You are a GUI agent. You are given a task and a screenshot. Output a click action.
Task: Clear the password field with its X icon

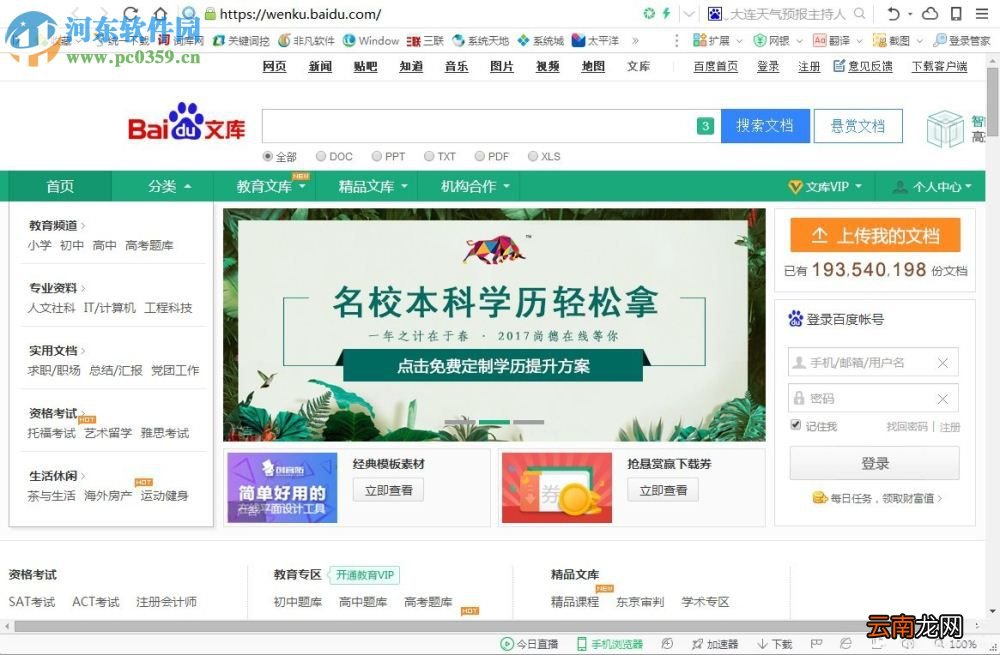943,399
